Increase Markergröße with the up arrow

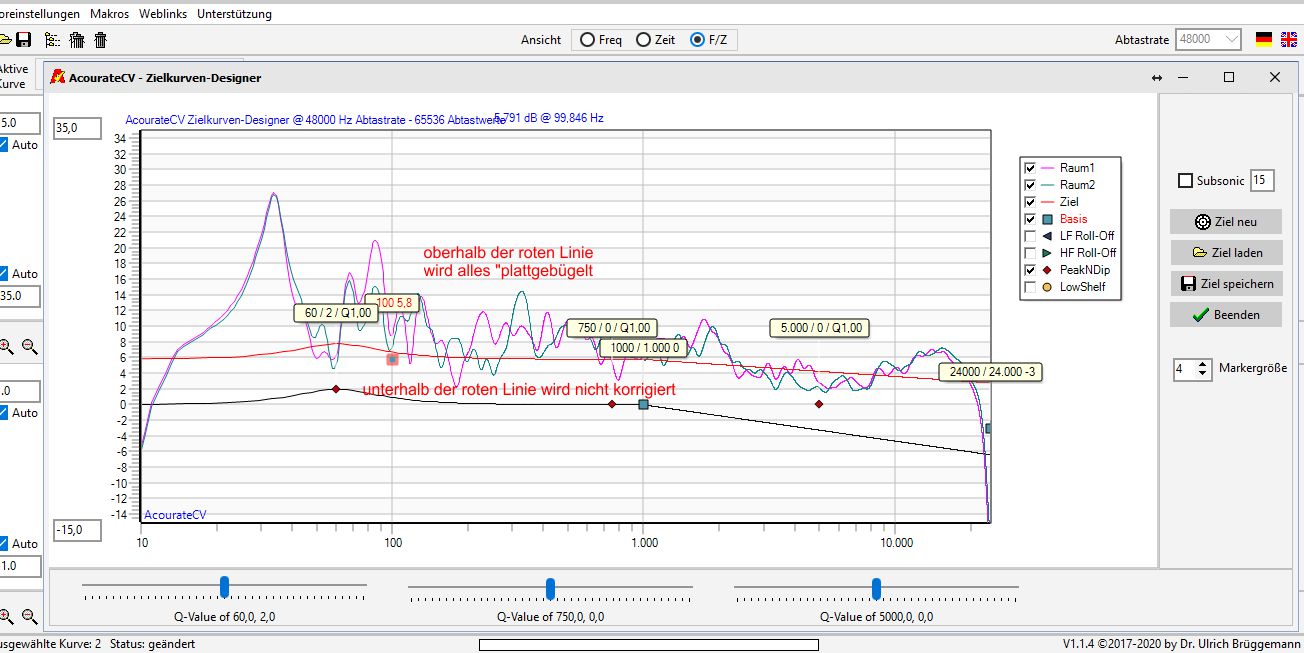coord(1203,364)
